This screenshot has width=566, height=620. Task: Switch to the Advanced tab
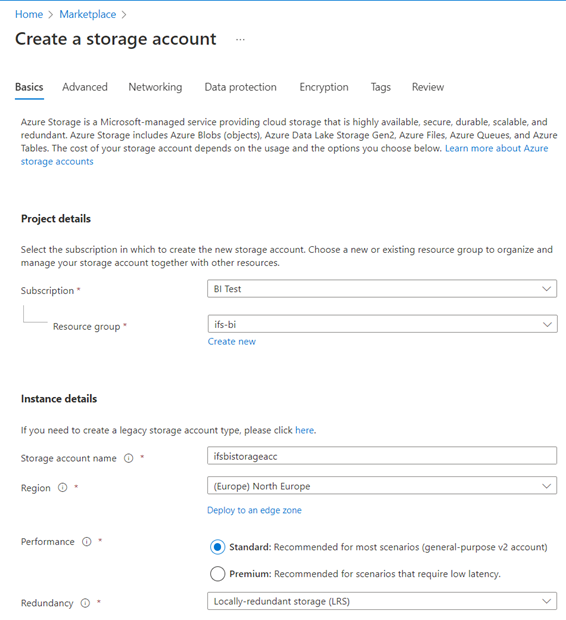pyautogui.click(x=85, y=87)
